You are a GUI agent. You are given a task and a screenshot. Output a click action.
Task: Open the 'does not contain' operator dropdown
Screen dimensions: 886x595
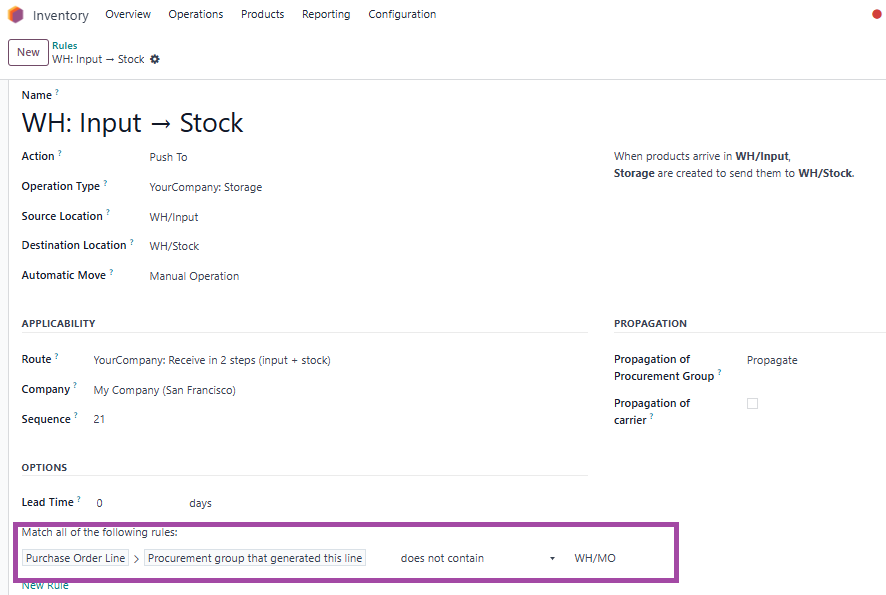click(x=477, y=558)
